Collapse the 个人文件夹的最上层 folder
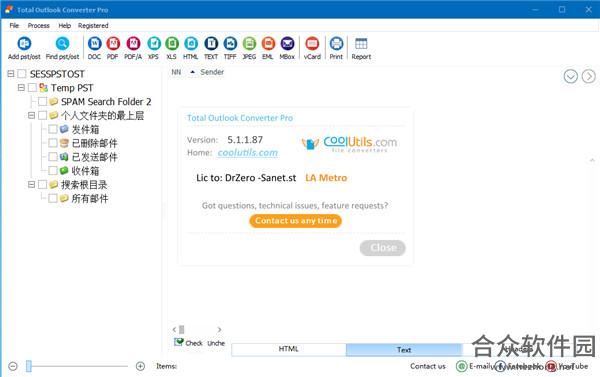 32,116
